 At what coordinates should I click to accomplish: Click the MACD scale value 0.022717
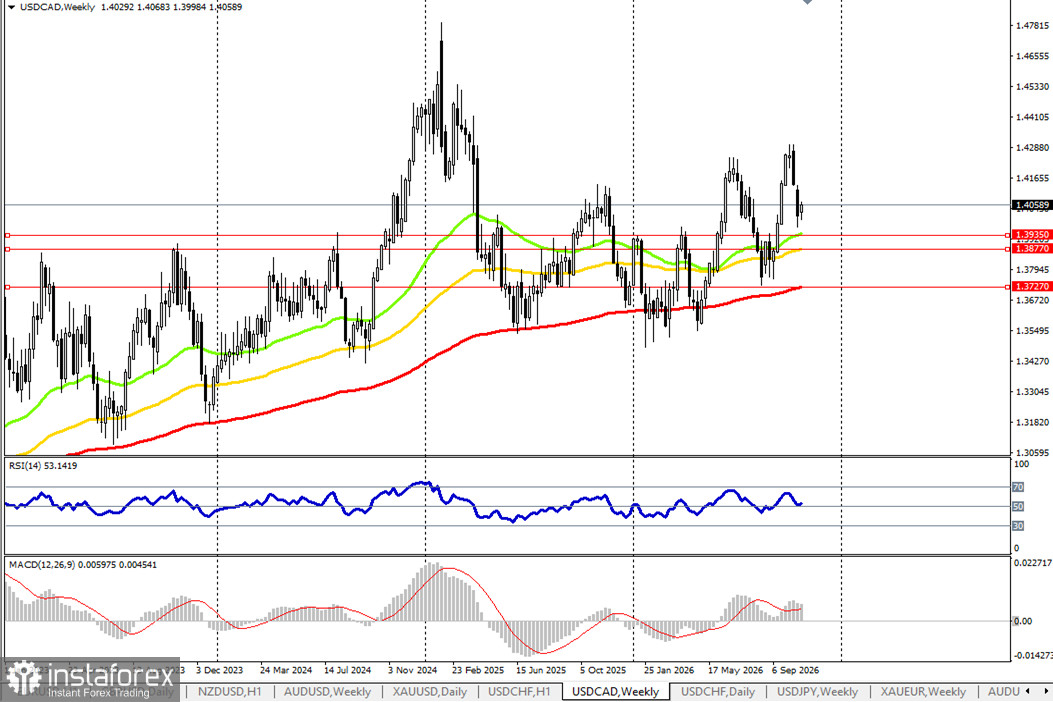click(x=1032, y=563)
